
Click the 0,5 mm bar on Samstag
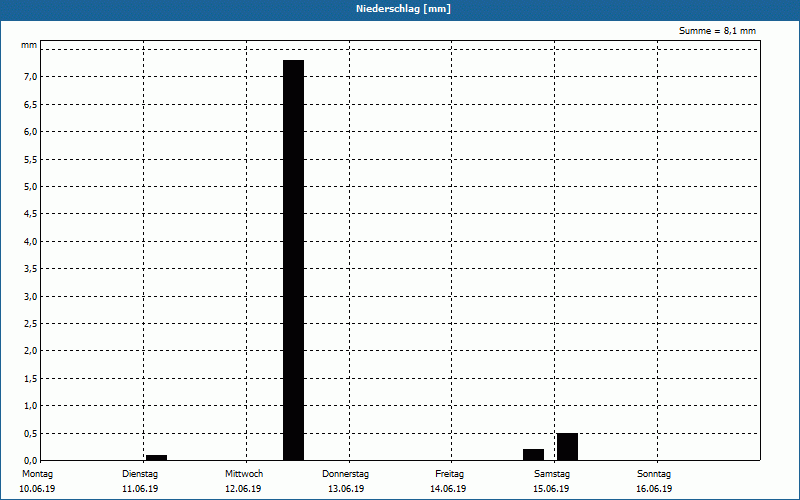coord(567,447)
